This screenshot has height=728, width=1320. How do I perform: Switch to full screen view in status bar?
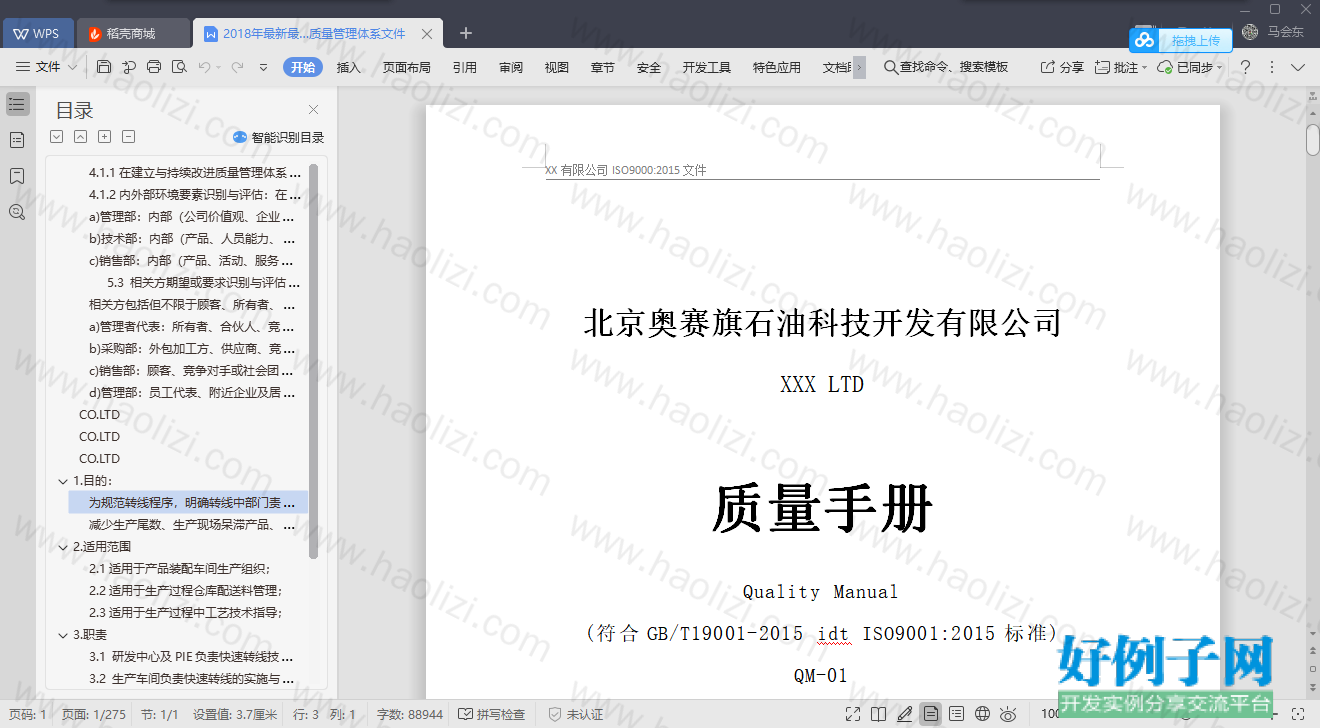pos(853,714)
